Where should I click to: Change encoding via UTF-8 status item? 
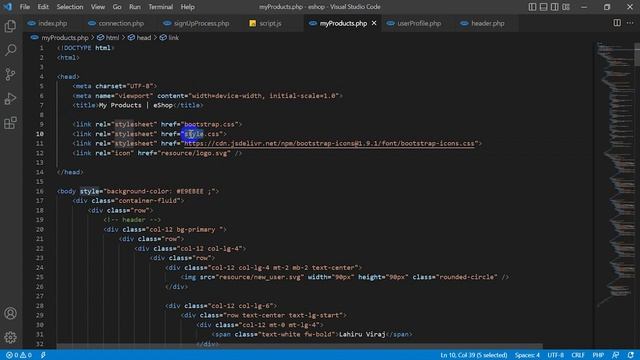pyautogui.click(x=556, y=355)
